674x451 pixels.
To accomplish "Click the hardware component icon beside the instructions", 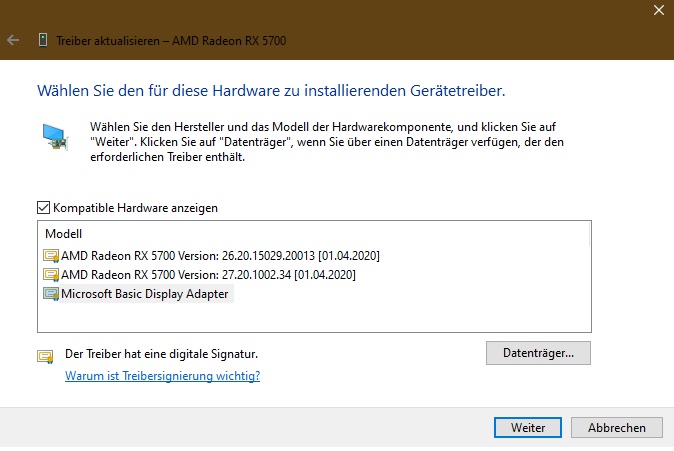I will pos(55,136).
